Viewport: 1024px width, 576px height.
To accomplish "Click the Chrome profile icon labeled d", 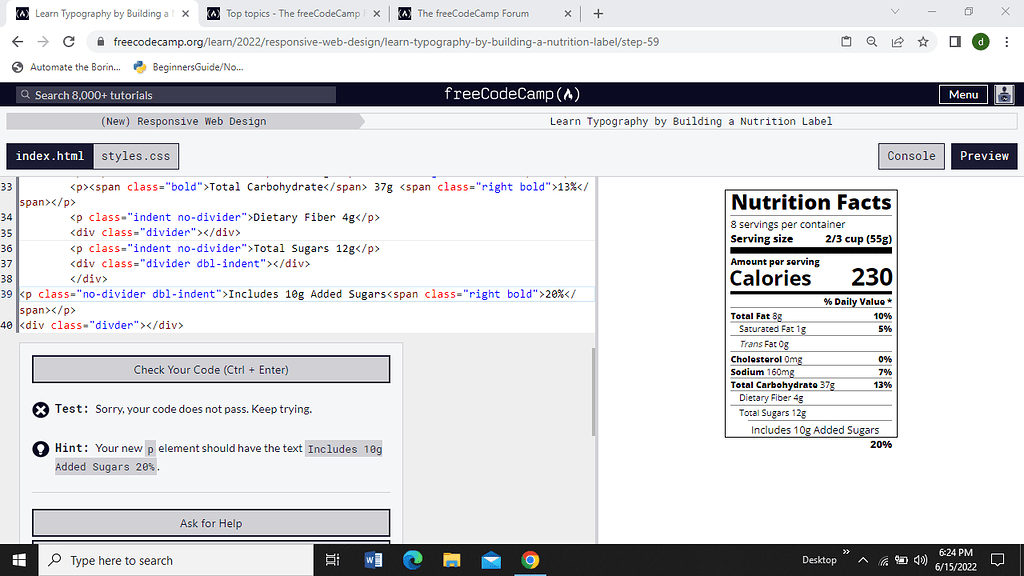I will point(980,42).
